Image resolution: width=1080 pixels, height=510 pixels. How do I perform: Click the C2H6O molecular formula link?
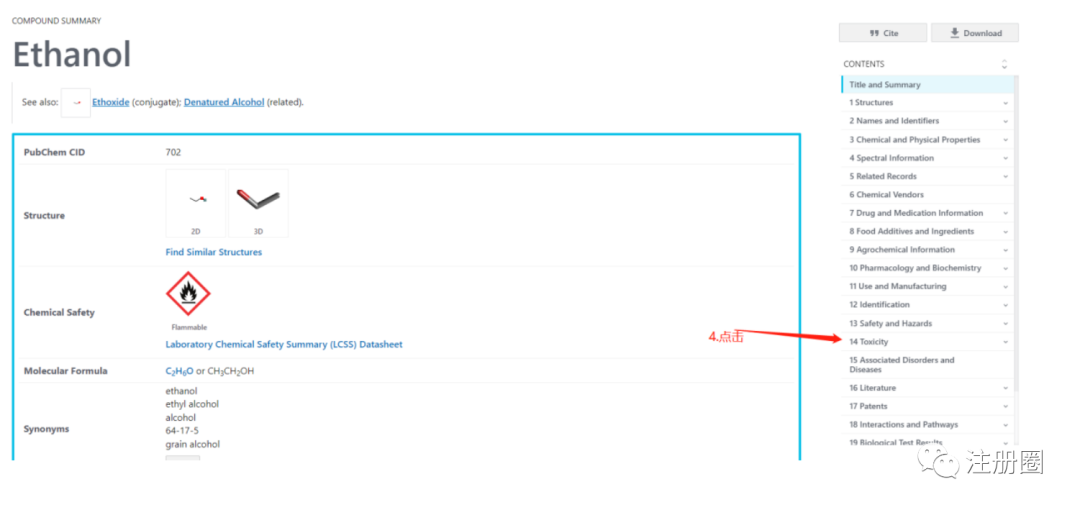point(179,371)
